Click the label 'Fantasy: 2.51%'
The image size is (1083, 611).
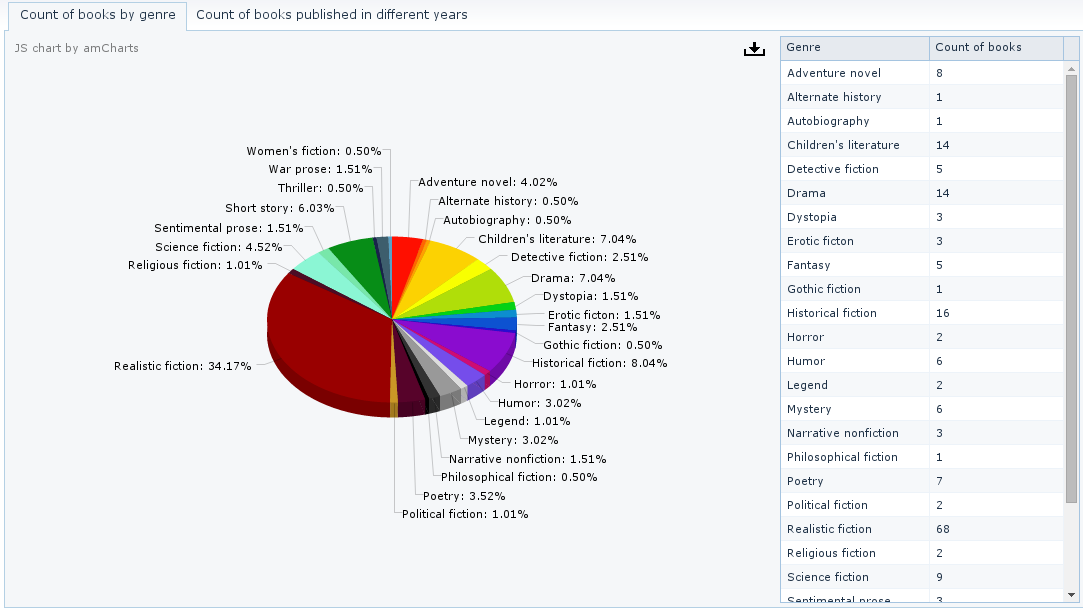pyautogui.click(x=593, y=327)
